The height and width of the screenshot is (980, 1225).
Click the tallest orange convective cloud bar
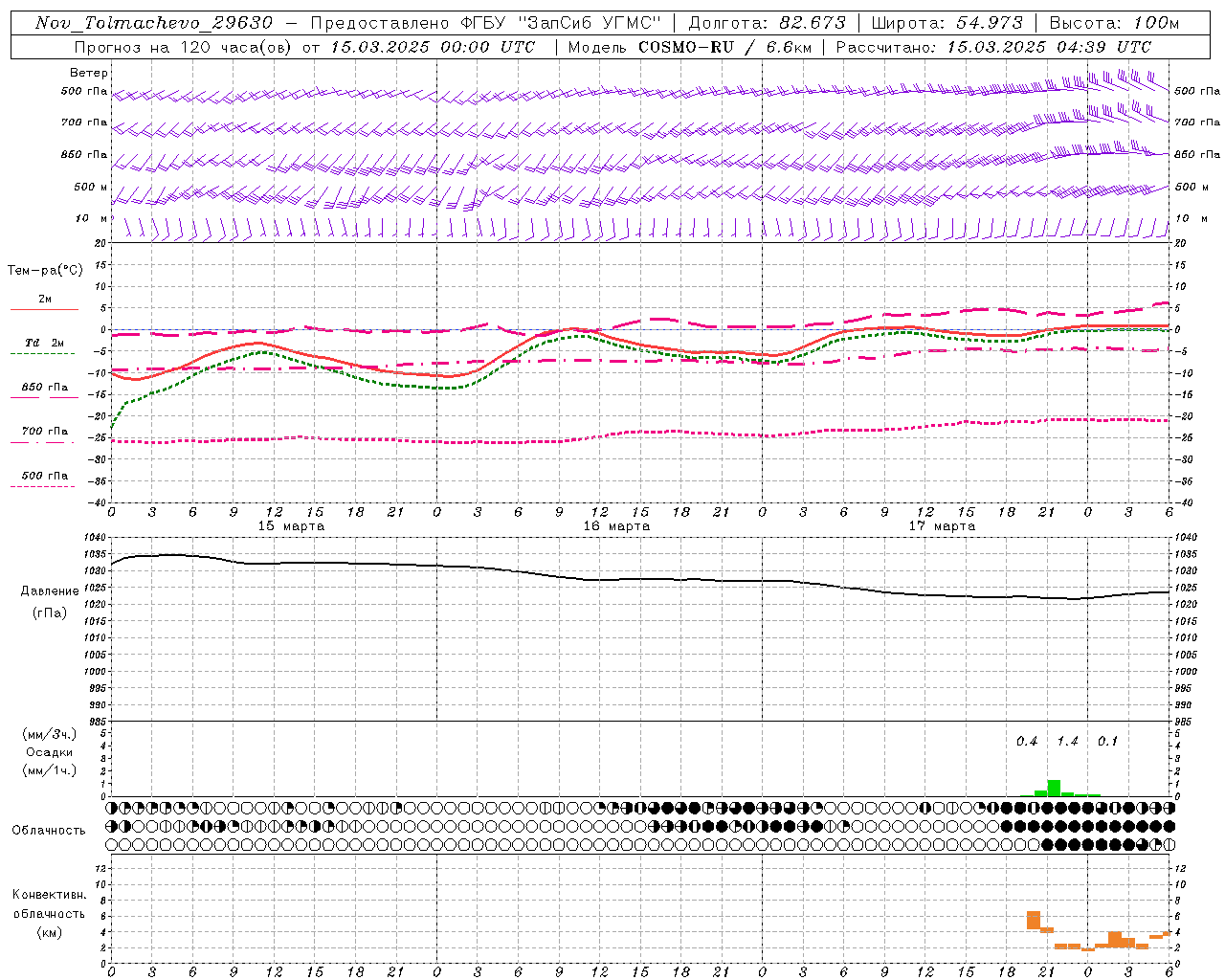pyautogui.click(x=1034, y=920)
